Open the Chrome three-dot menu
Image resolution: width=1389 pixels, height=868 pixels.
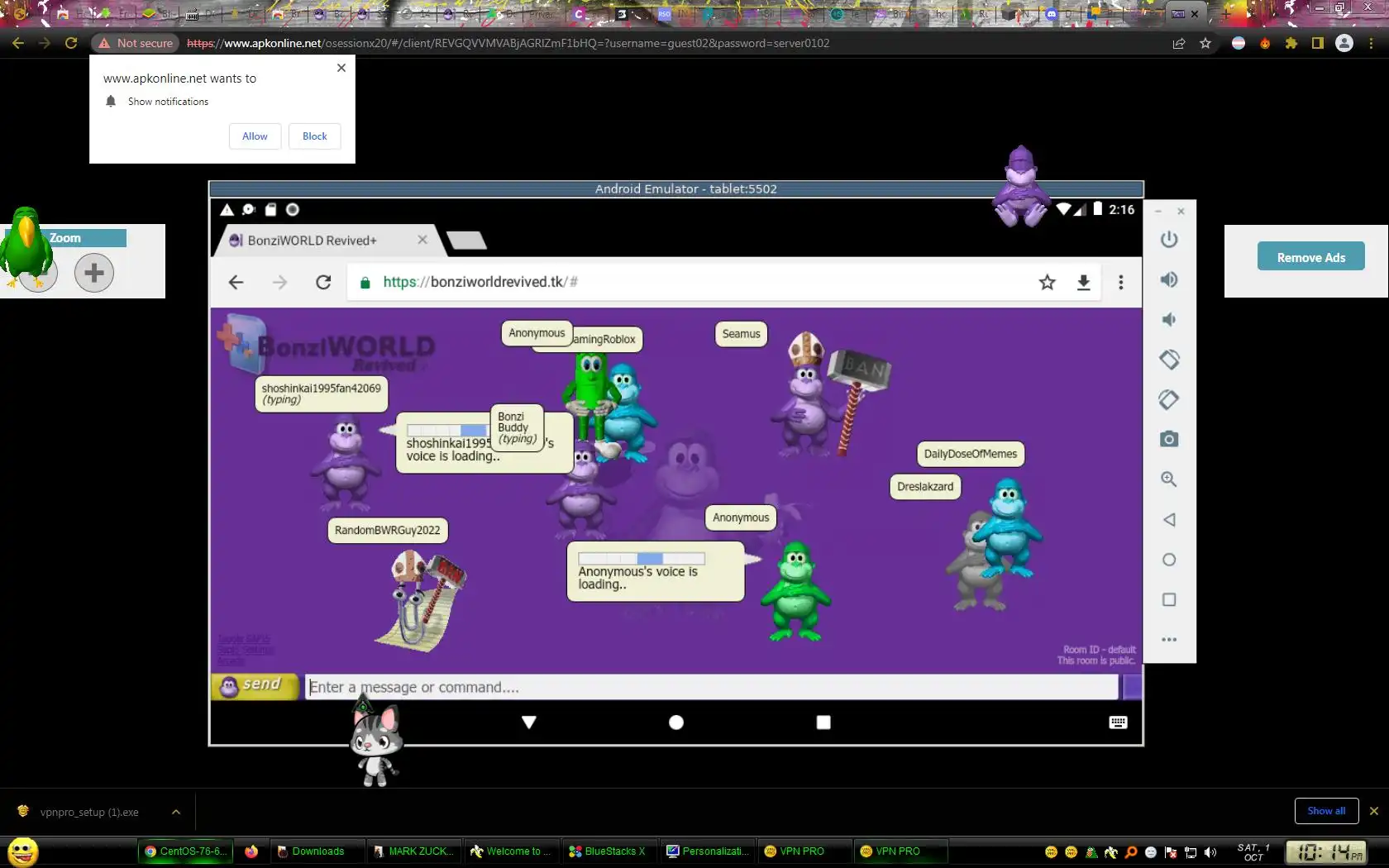click(x=1371, y=43)
